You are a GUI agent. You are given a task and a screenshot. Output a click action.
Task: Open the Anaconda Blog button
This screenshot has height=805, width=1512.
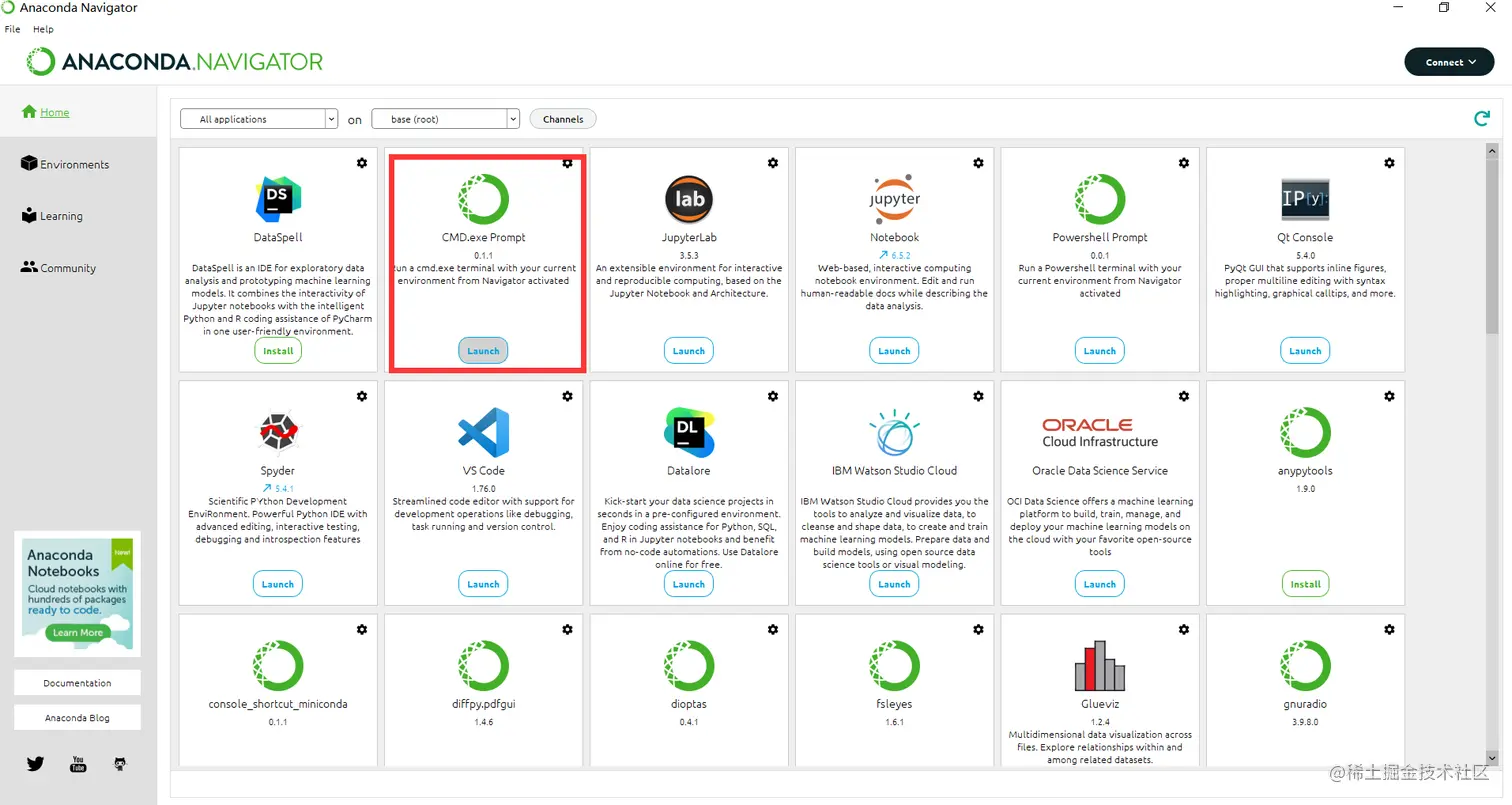pos(77,718)
